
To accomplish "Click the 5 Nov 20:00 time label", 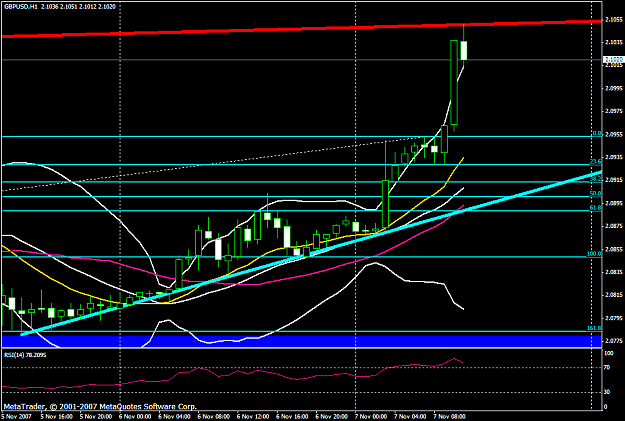I will point(96,417).
